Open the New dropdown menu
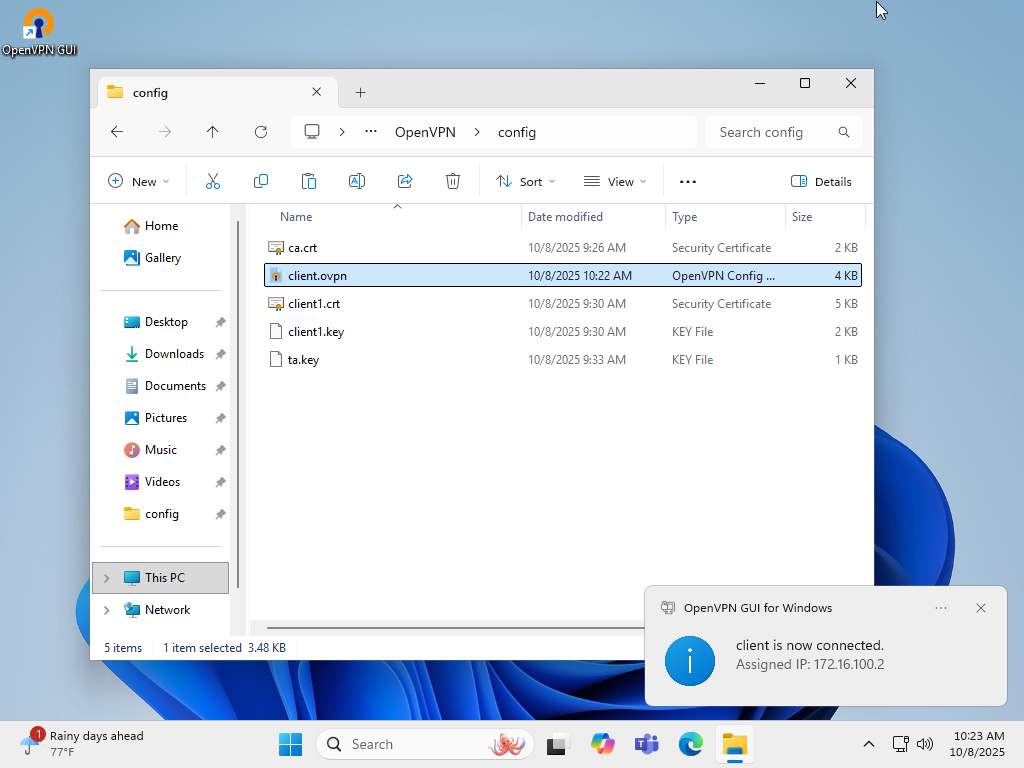 pos(139,181)
